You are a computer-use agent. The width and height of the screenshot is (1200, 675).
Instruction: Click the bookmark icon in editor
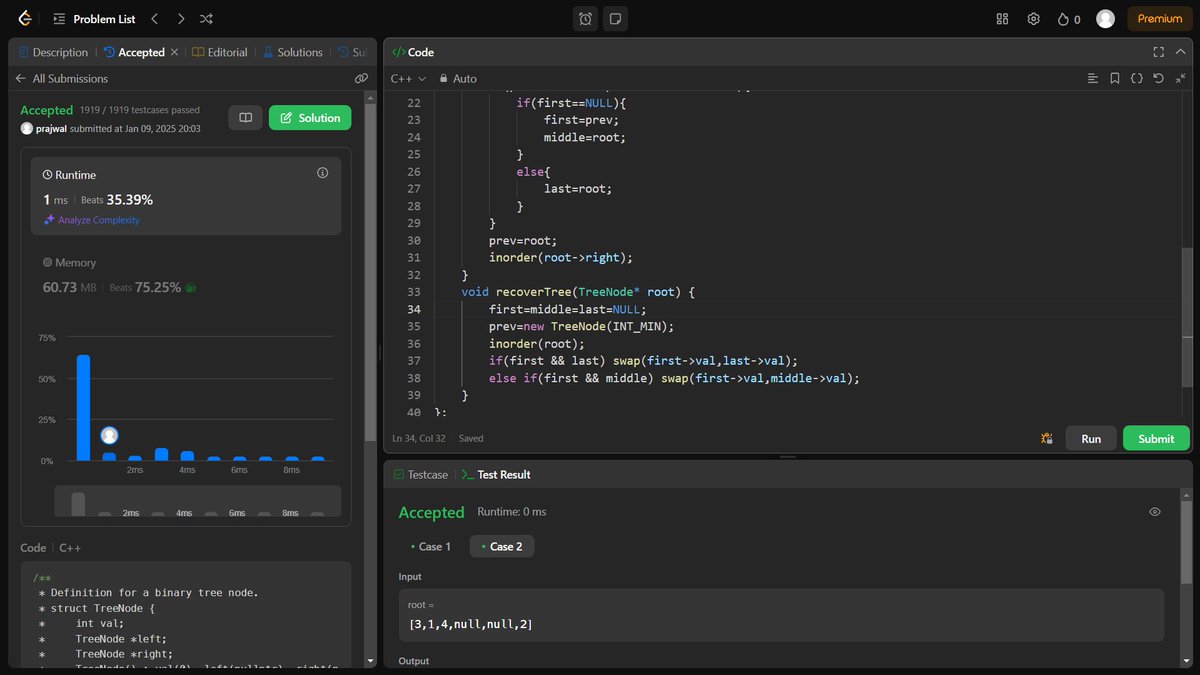coord(1115,78)
